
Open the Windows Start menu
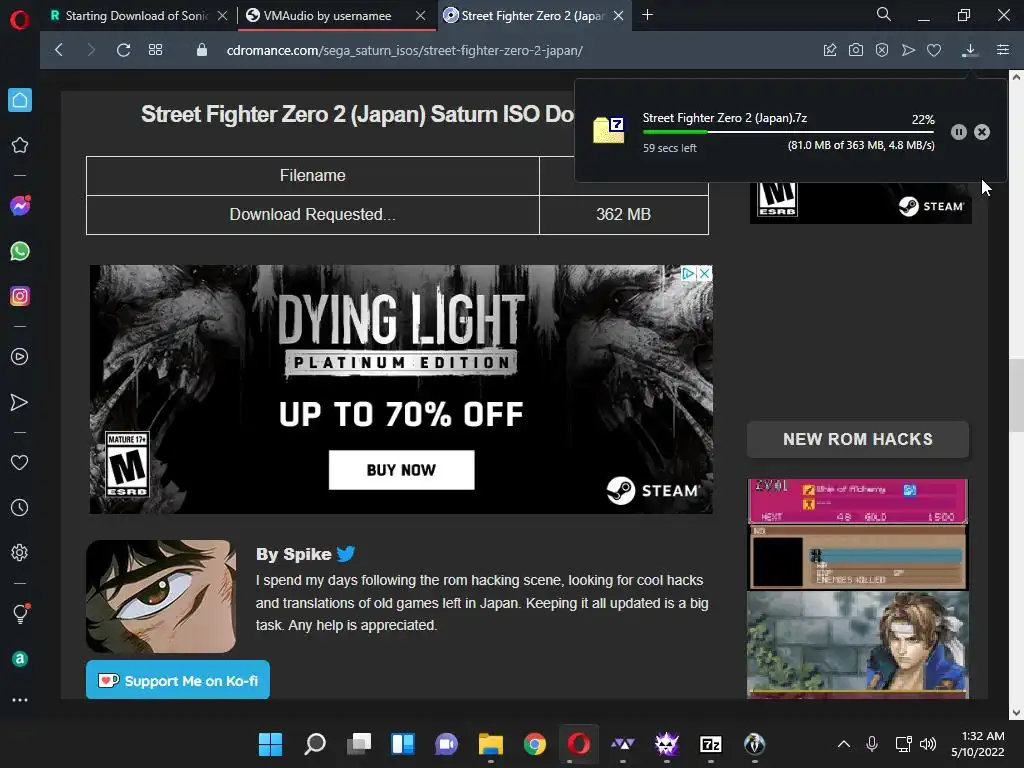tap(270, 744)
